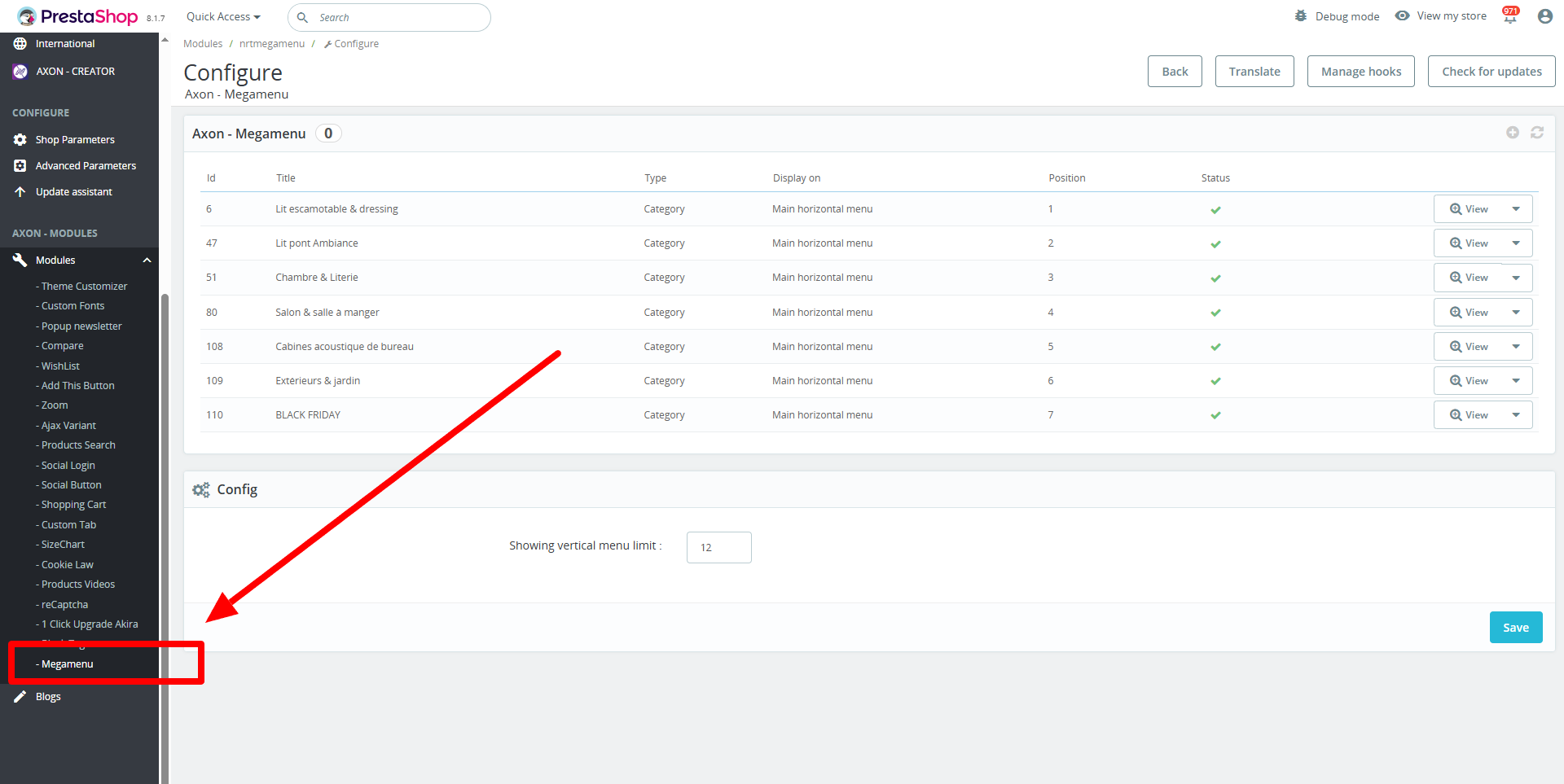Click the search magnifier icon
Image resolution: width=1564 pixels, height=784 pixels.
302,17
